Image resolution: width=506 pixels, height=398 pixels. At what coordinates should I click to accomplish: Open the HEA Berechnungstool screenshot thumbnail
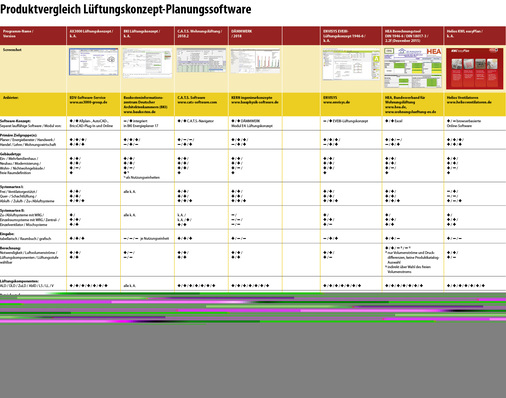[413, 68]
